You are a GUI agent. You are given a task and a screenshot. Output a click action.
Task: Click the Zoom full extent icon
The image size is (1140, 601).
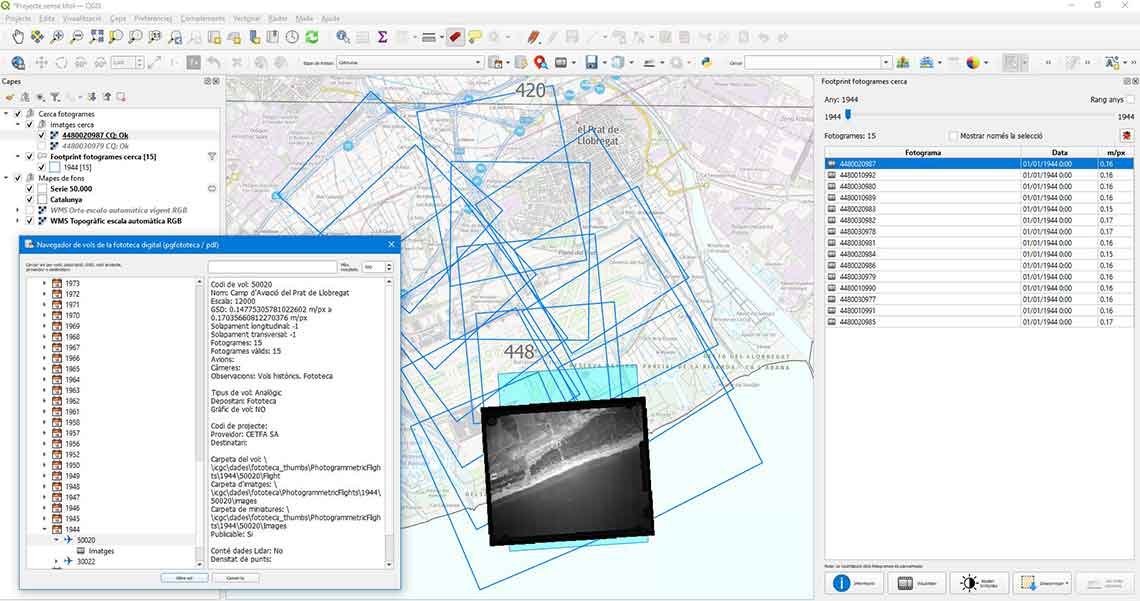click(96, 37)
